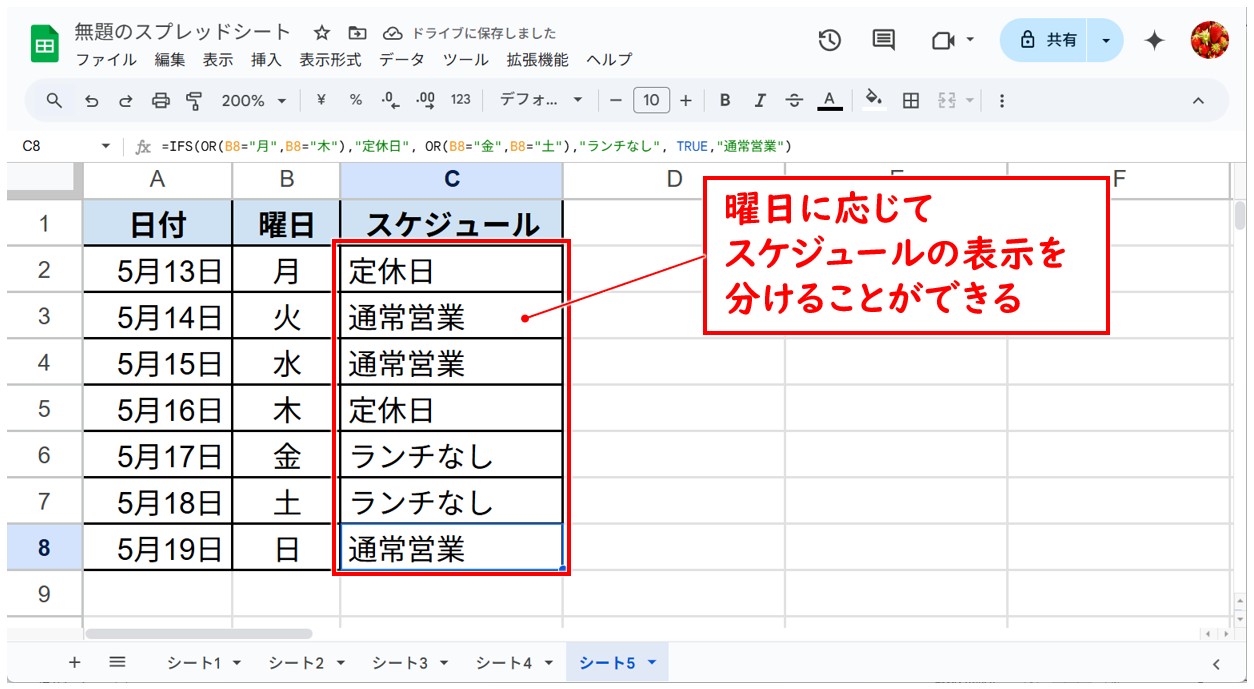The width and height of the screenshot is (1254, 689).
Task: Click the font size field
Action: [651, 100]
